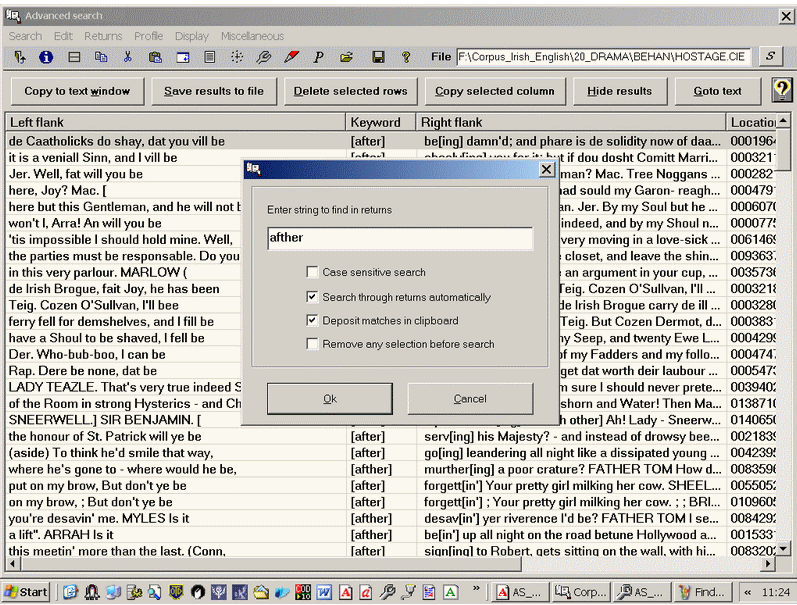The image size is (797, 605).
Task: Uncheck Search through returns automatically
Action: 313,297
